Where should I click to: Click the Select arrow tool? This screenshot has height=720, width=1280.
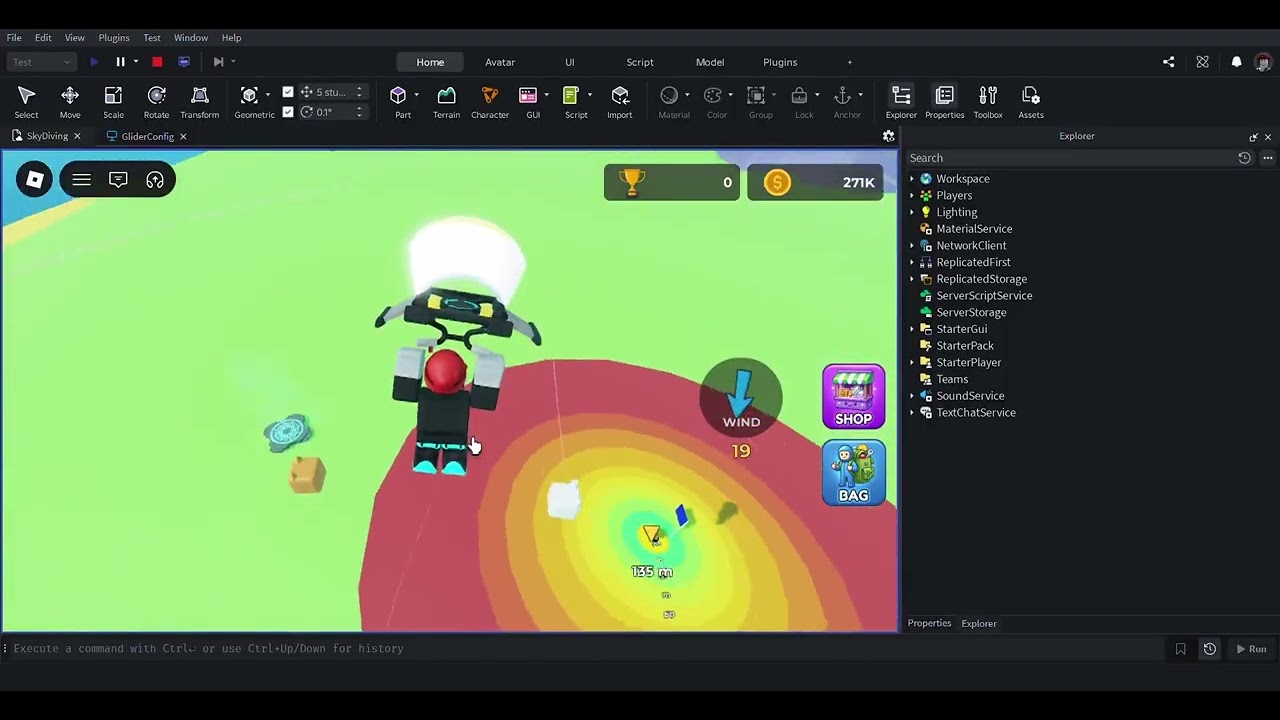pyautogui.click(x=27, y=101)
